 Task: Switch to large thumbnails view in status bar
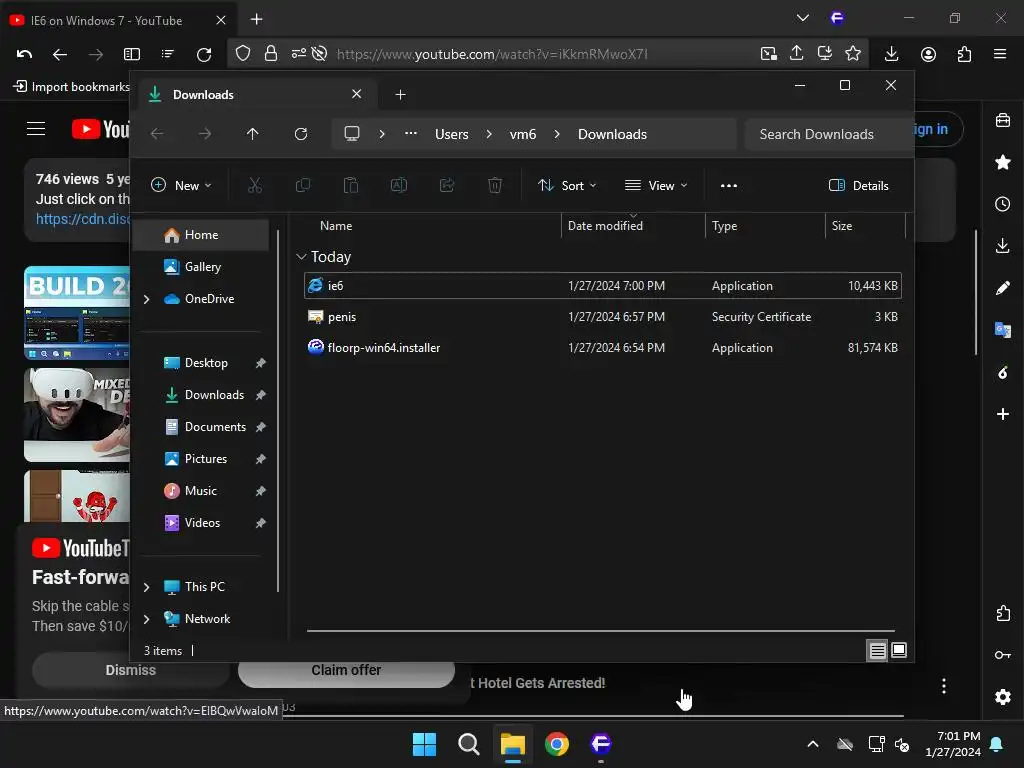click(x=899, y=650)
